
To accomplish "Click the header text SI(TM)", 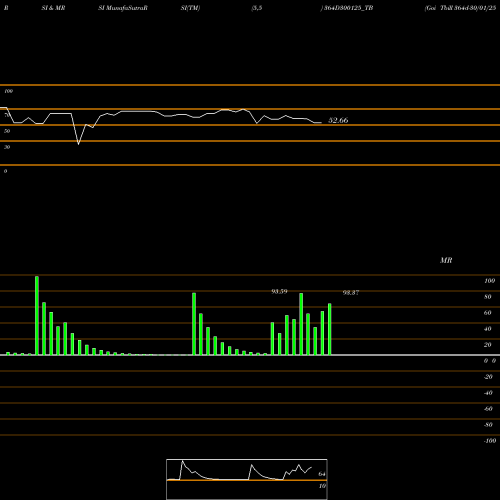I will click(x=190, y=8).
